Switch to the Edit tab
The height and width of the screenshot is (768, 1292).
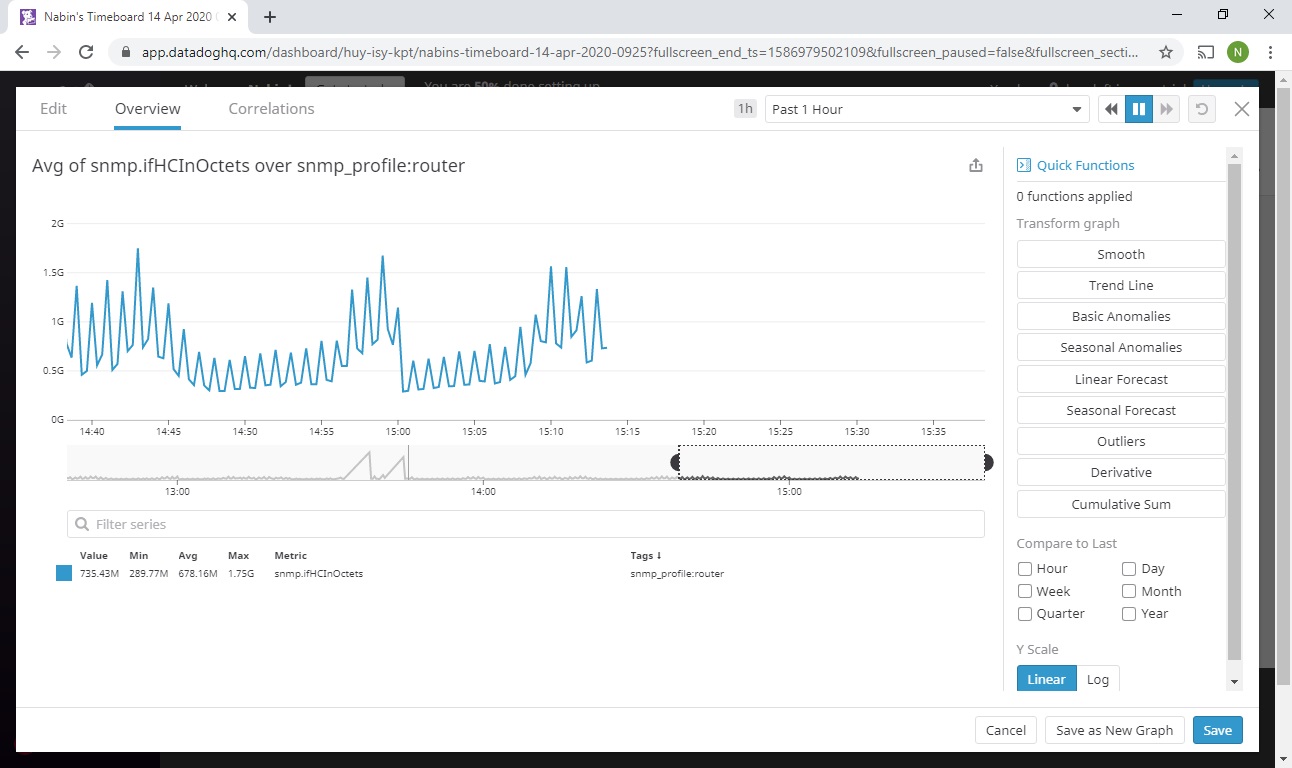pyautogui.click(x=53, y=109)
